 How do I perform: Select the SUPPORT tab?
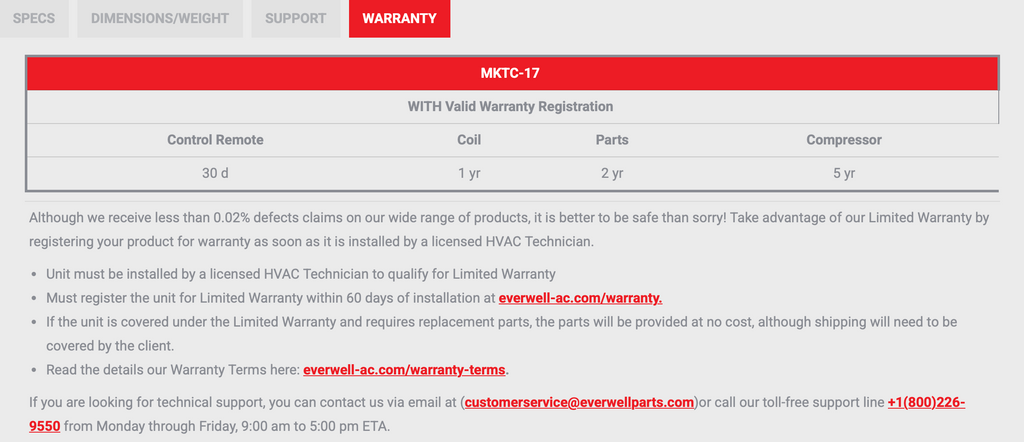pyautogui.click(x=295, y=18)
